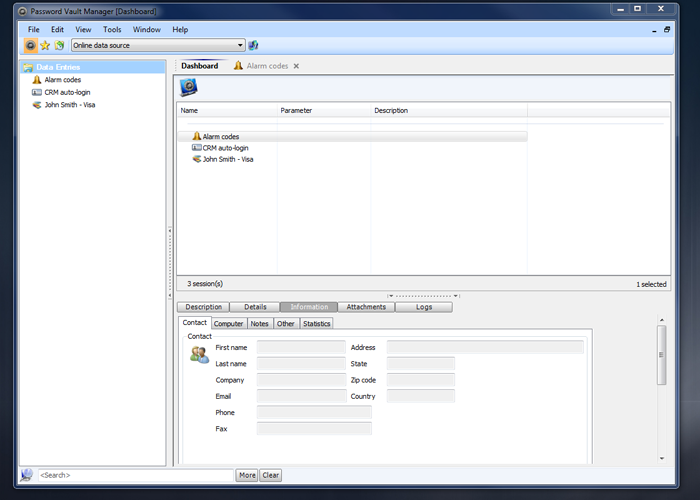Click the vault dashboard toolbar icon
Screen dimensions: 700x500
pos(30,45)
